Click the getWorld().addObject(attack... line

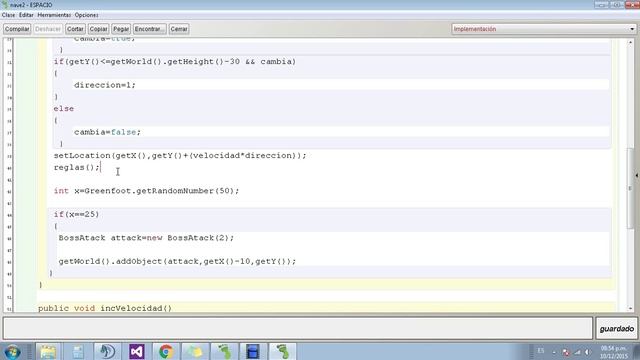(178, 261)
